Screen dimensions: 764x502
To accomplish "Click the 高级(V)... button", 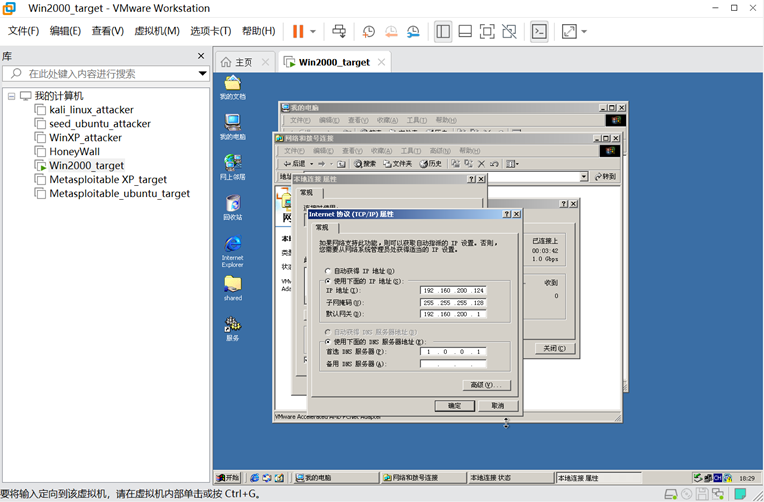I will tap(486, 385).
